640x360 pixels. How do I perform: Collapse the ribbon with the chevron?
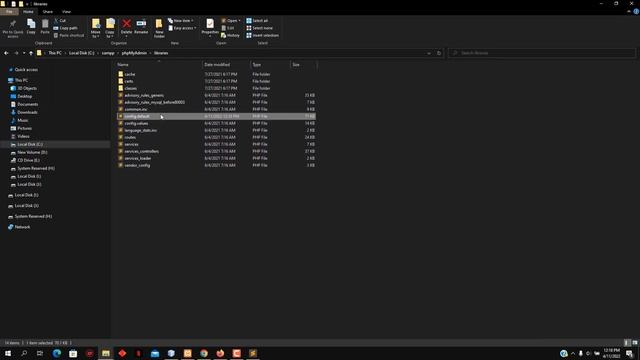coord(629,12)
